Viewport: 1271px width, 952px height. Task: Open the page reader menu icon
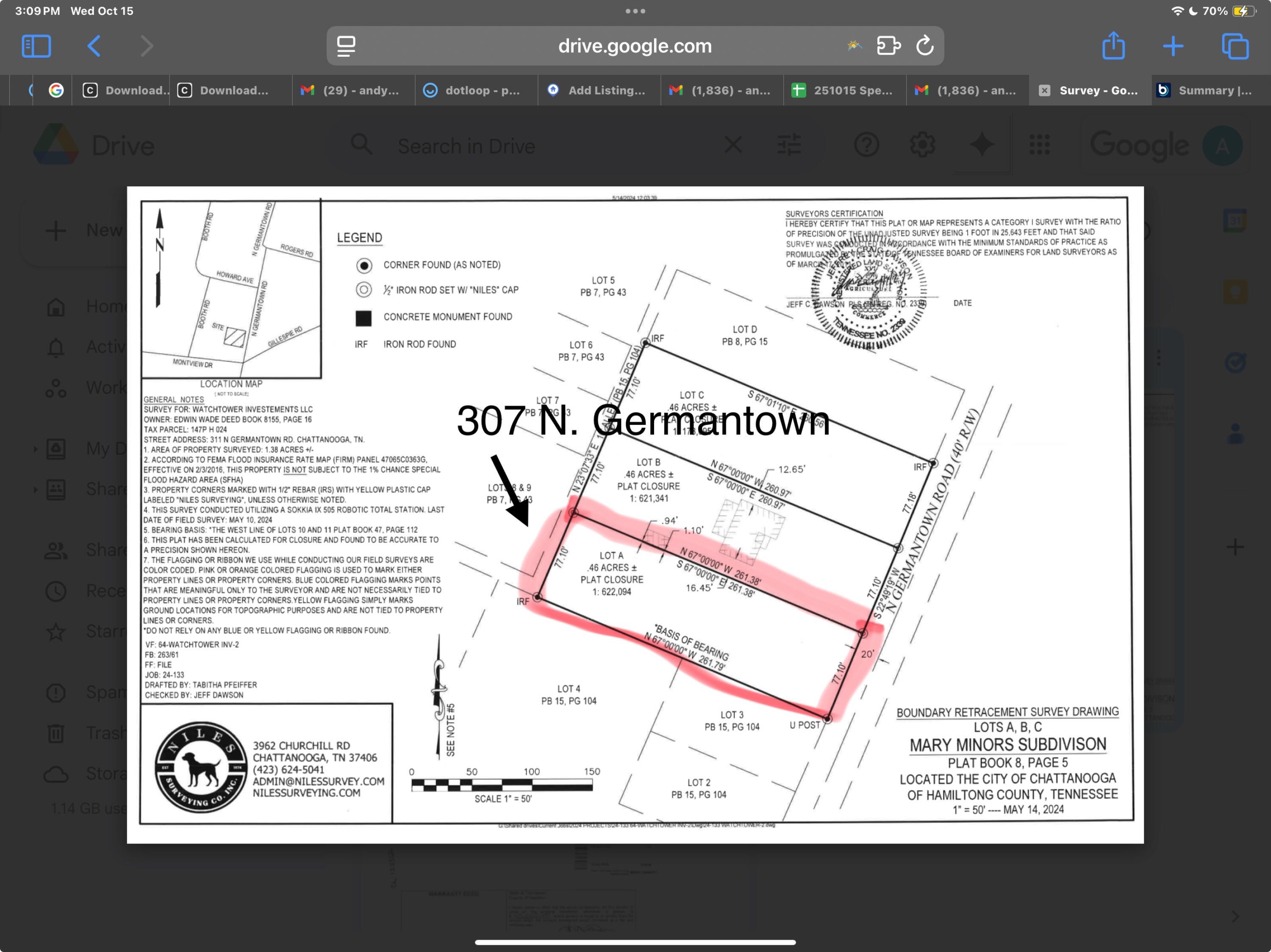(x=346, y=46)
